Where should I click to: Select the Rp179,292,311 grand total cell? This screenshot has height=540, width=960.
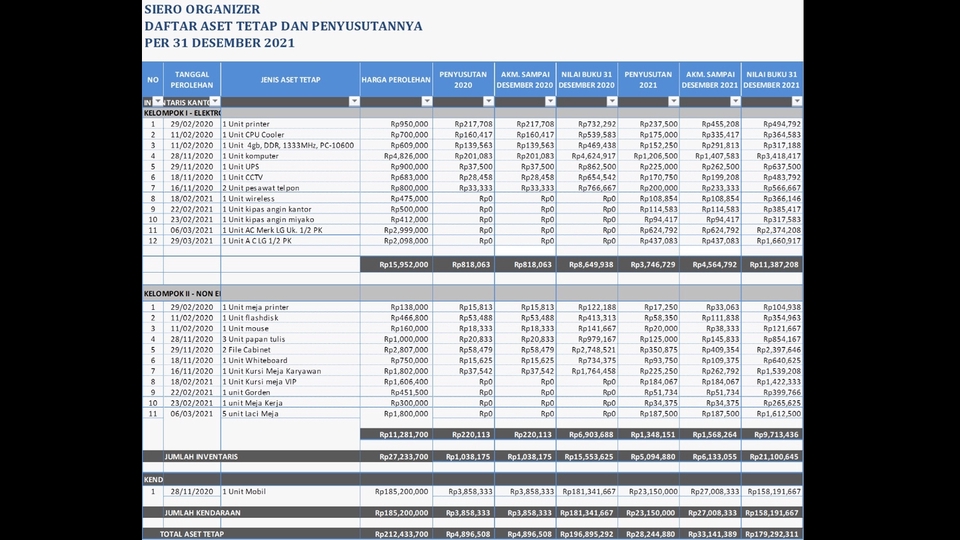pos(771,534)
